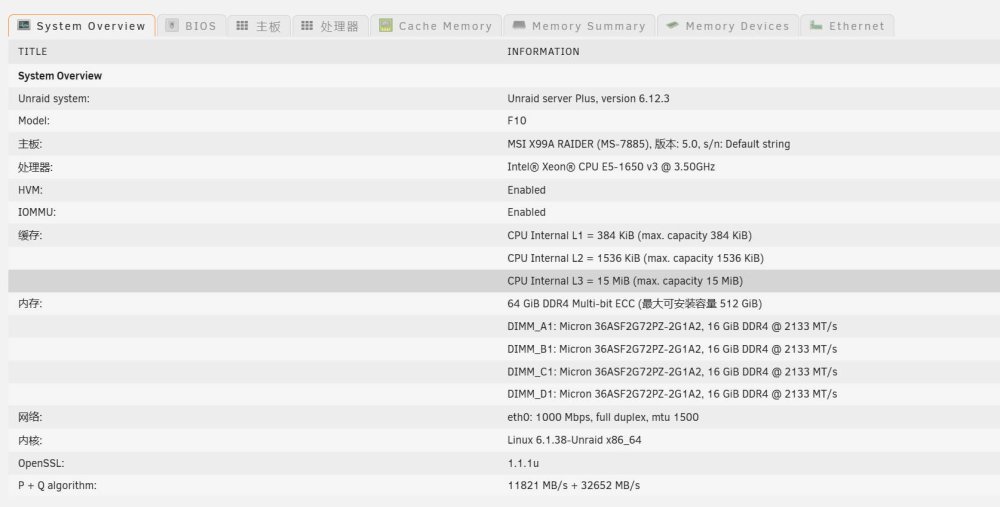This screenshot has width=1000, height=507.
Task: Click the TITLE column header
Action: click(33, 52)
